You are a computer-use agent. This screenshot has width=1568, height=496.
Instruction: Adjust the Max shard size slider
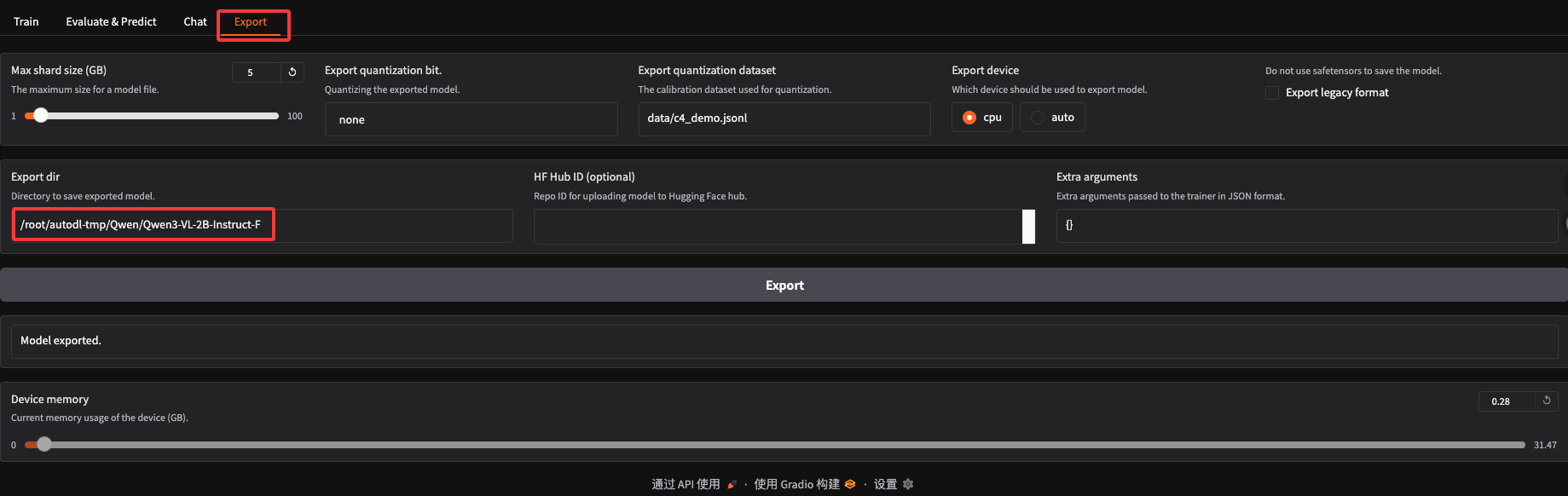point(152,115)
